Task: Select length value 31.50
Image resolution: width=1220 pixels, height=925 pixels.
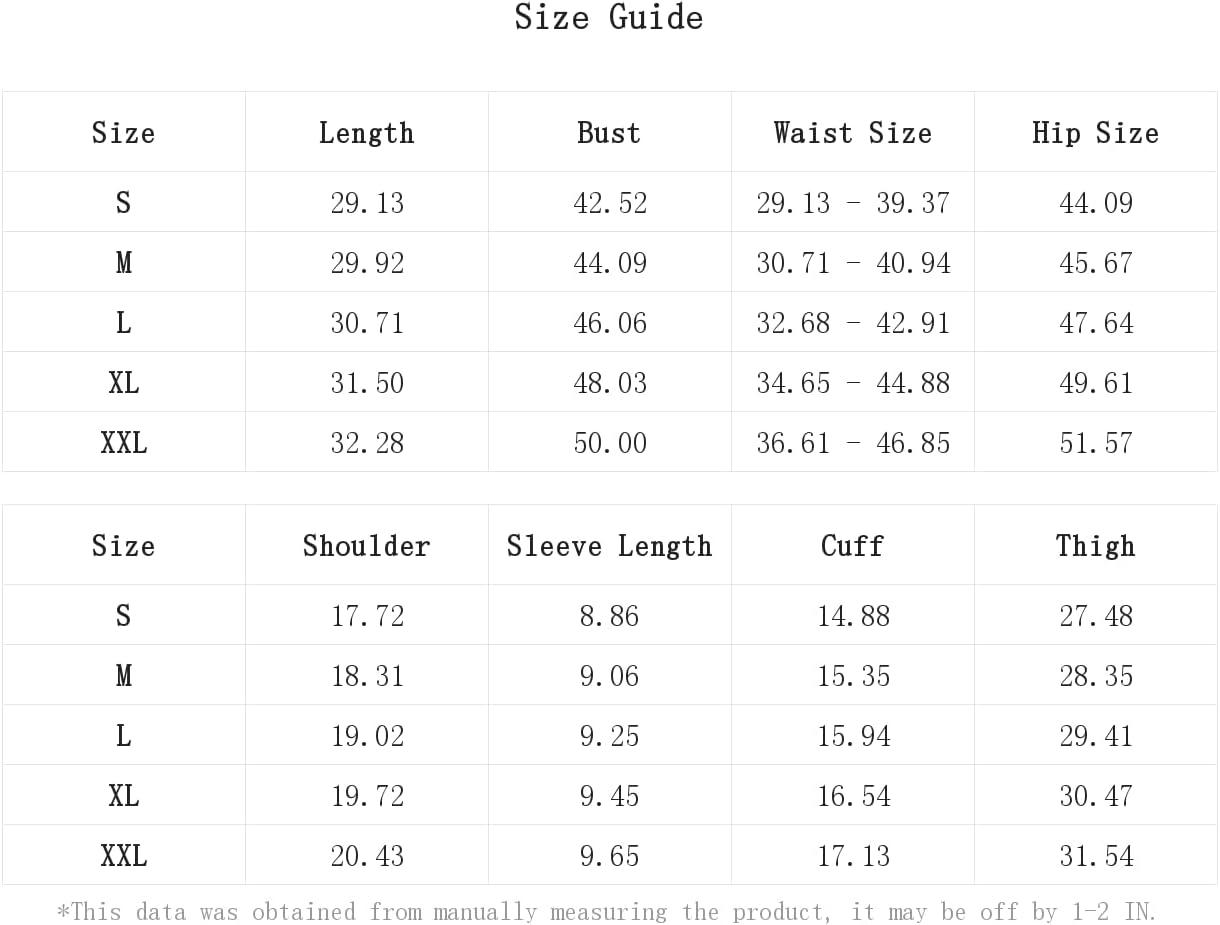Action: (367, 383)
